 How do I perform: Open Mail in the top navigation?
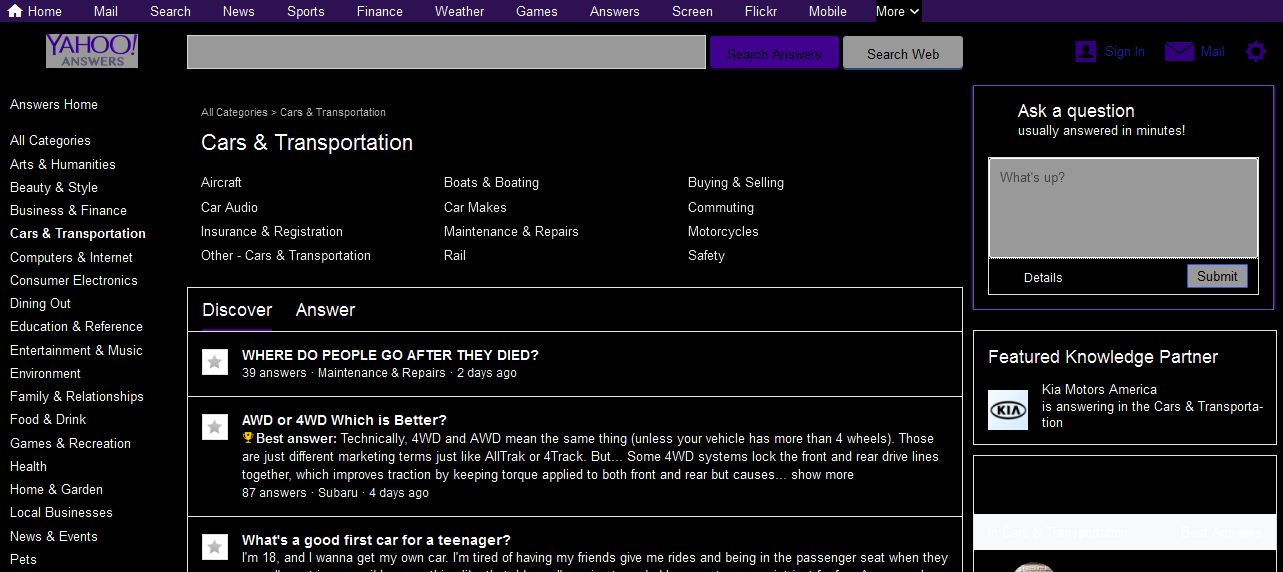pyautogui.click(x=106, y=11)
